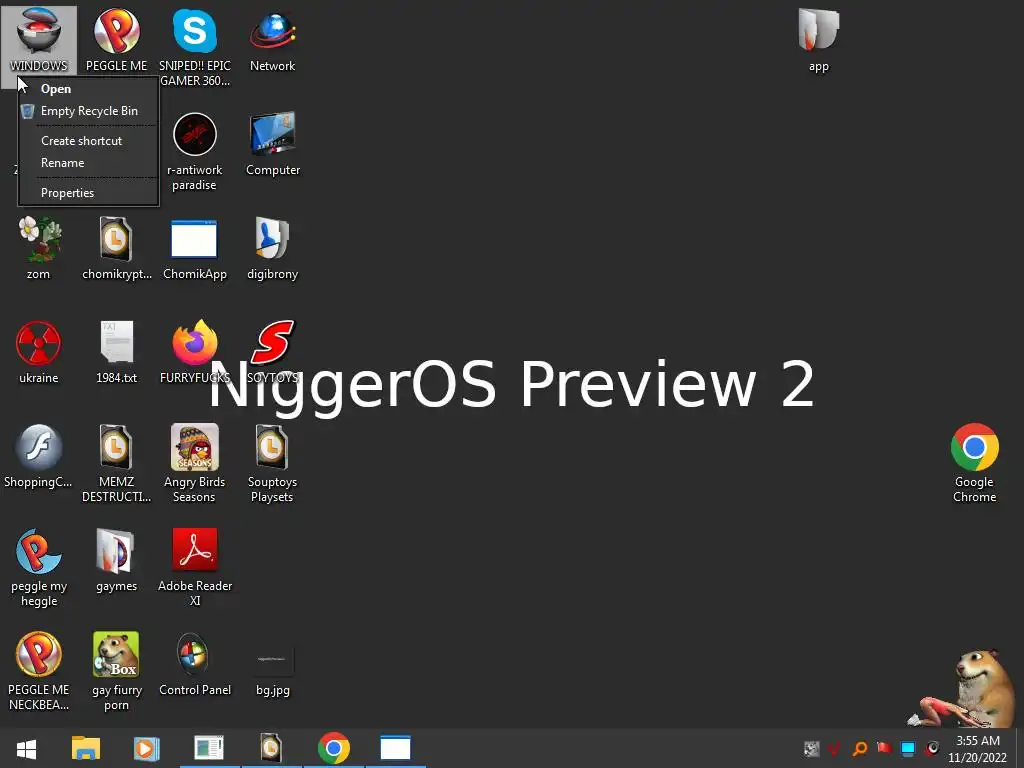Click the red checkmark tray icon
1024x768 pixels.
[835, 748]
